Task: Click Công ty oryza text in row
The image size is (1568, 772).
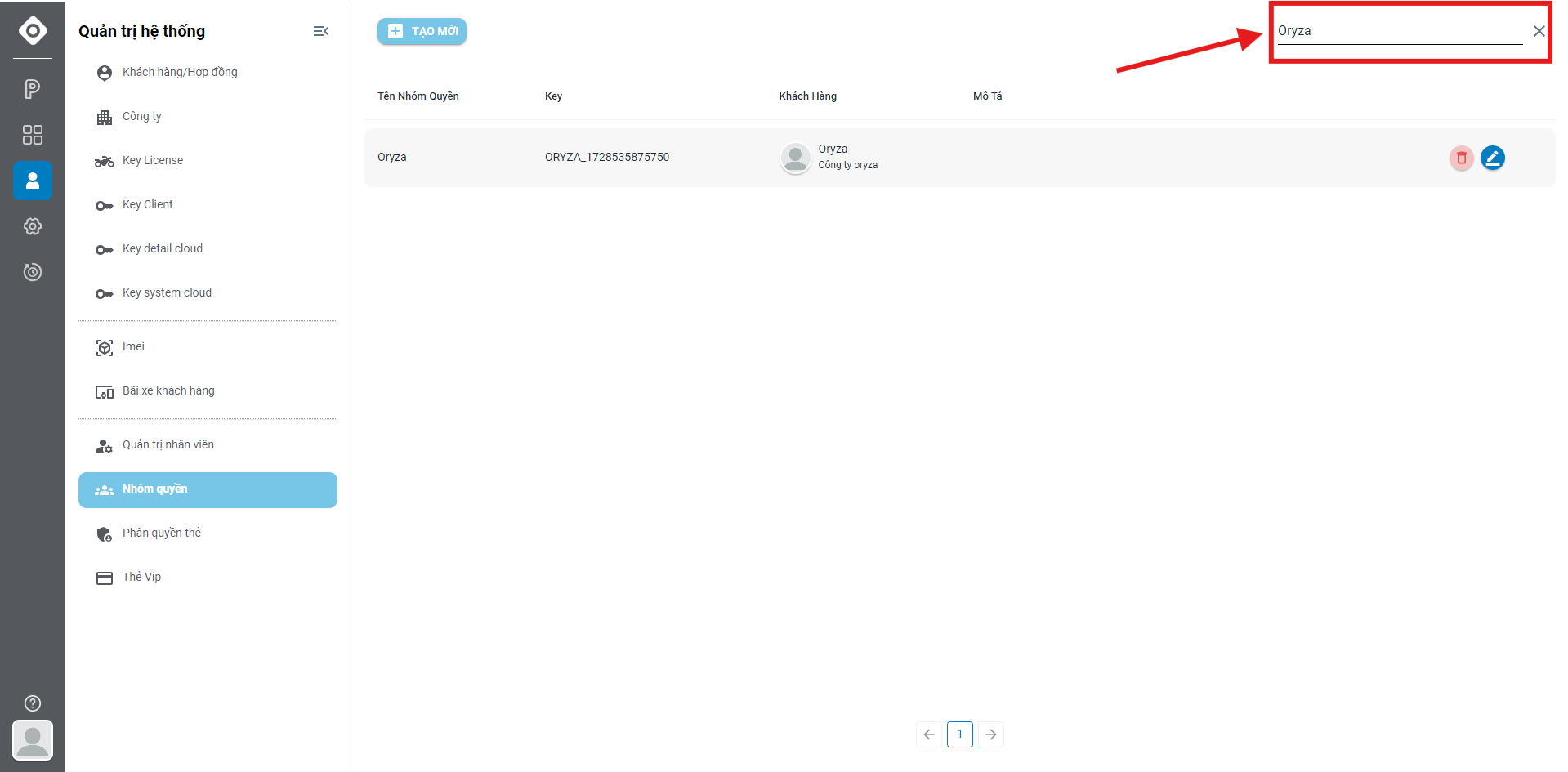Action: click(x=848, y=165)
